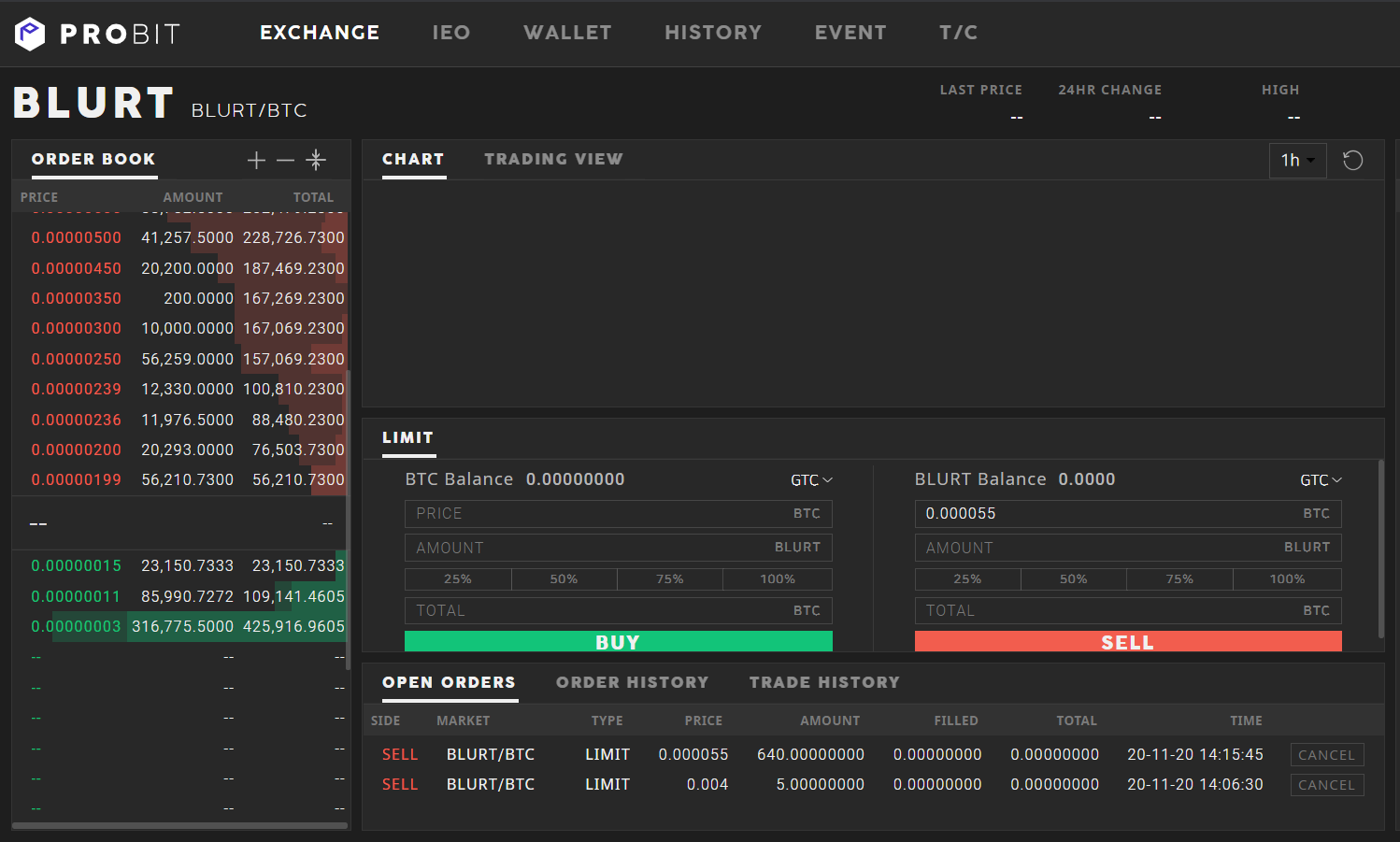This screenshot has height=842, width=1400.
Task: Click ask amount 41,257.5000
Action: point(188,238)
